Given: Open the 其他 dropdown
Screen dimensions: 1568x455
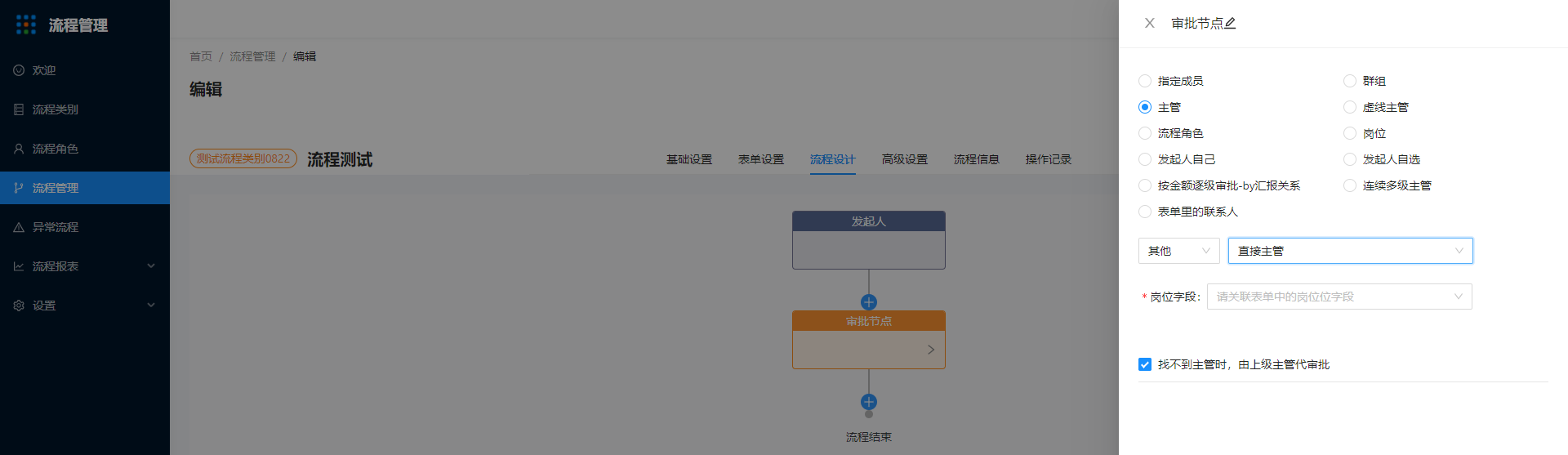Looking at the screenshot, I should [x=1179, y=251].
